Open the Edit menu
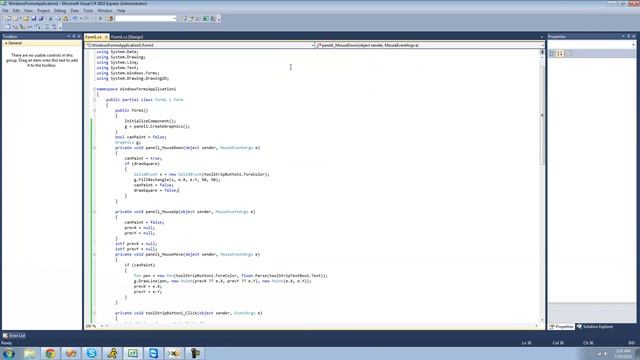The width and height of the screenshot is (640, 360). click(x=16, y=11)
